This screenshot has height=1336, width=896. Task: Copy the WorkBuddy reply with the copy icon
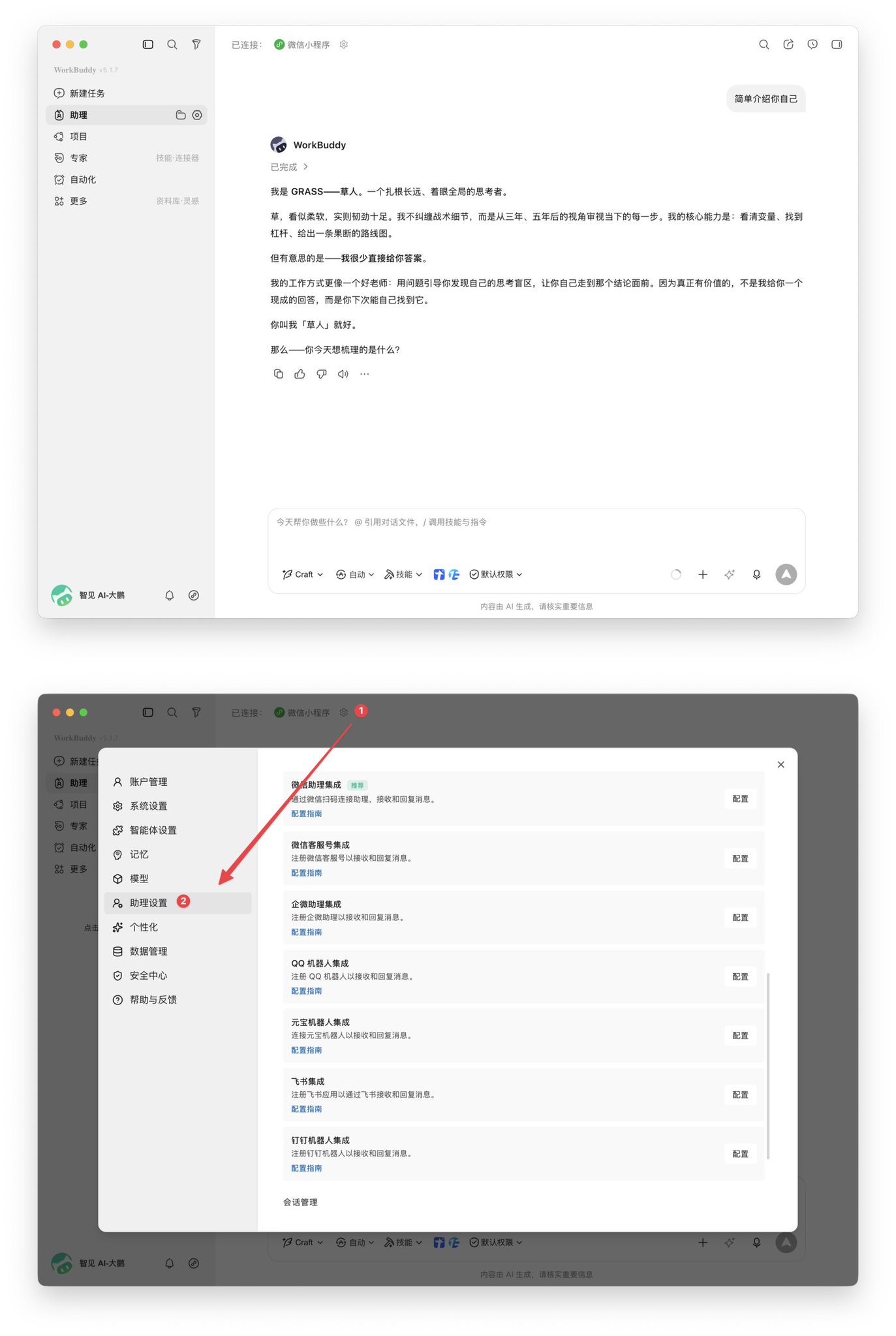[279, 374]
